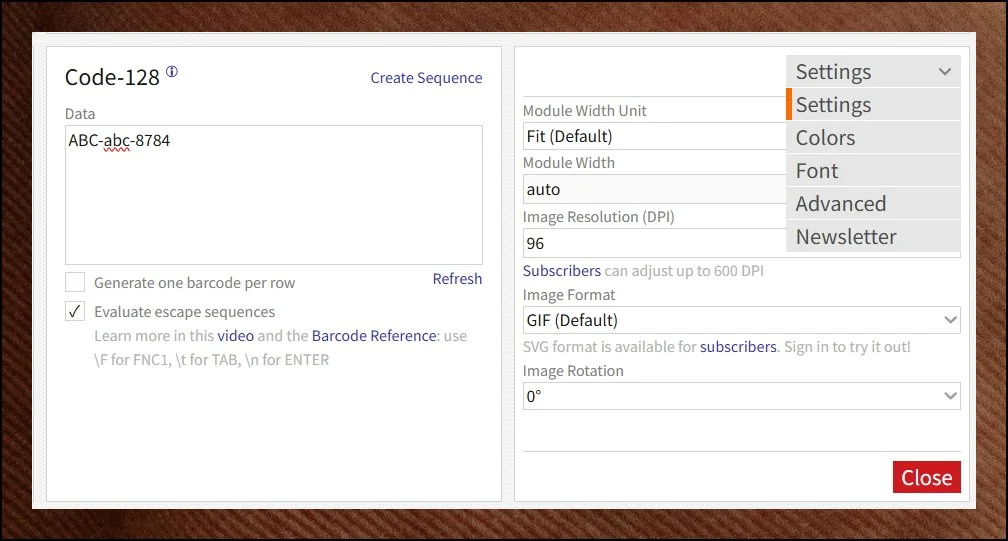
Task: Click the Module Width auto field
Action: coord(654,189)
